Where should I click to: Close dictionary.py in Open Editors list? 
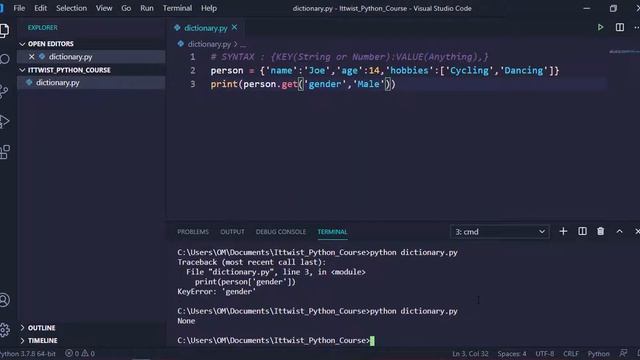tap(31, 57)
